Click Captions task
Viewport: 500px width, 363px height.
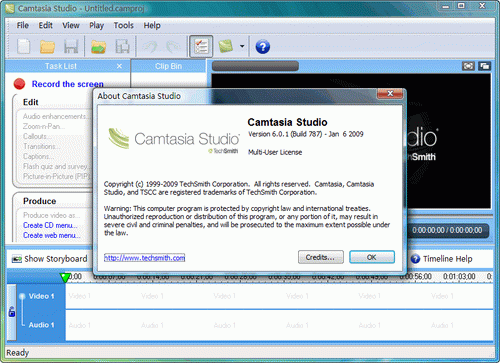tap(38, 156)
